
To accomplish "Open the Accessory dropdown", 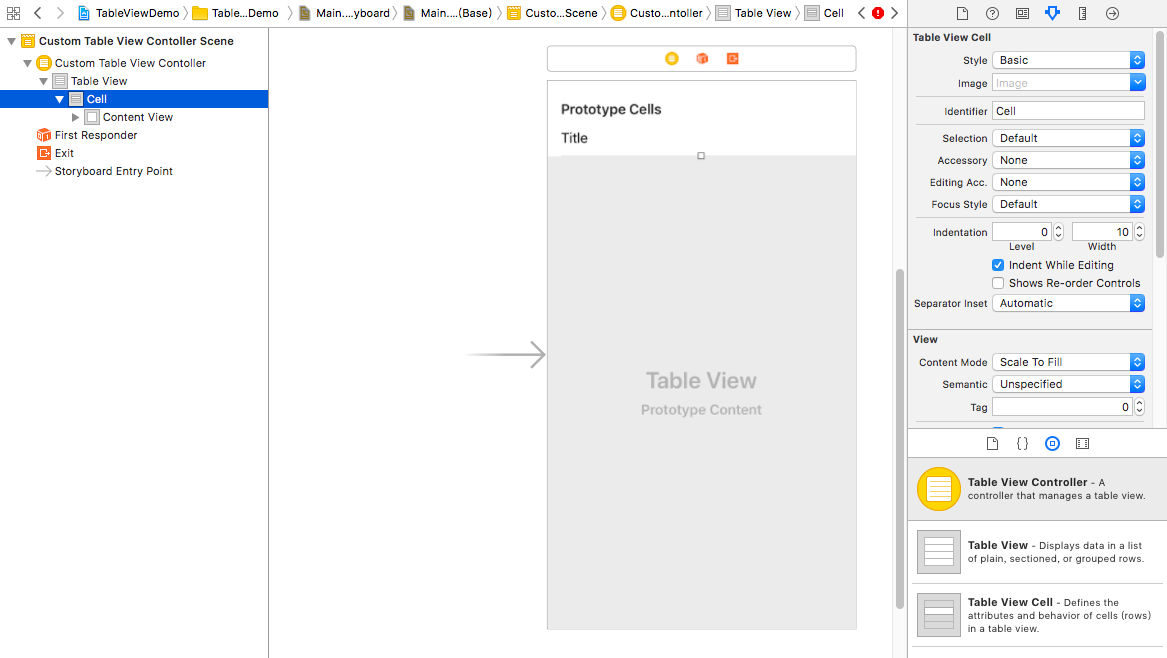I will pos(1067,160).
